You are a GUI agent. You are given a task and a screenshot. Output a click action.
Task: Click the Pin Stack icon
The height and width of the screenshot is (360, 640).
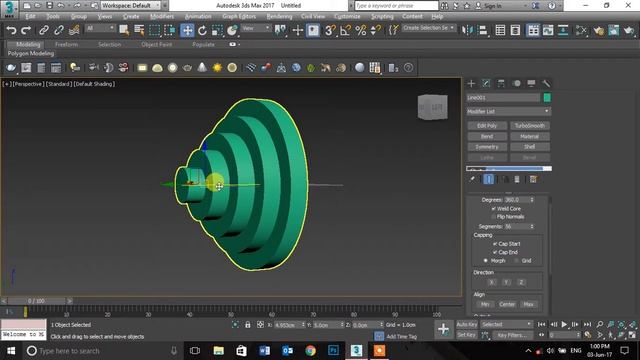pyautogui.click(x=472, y=179)
